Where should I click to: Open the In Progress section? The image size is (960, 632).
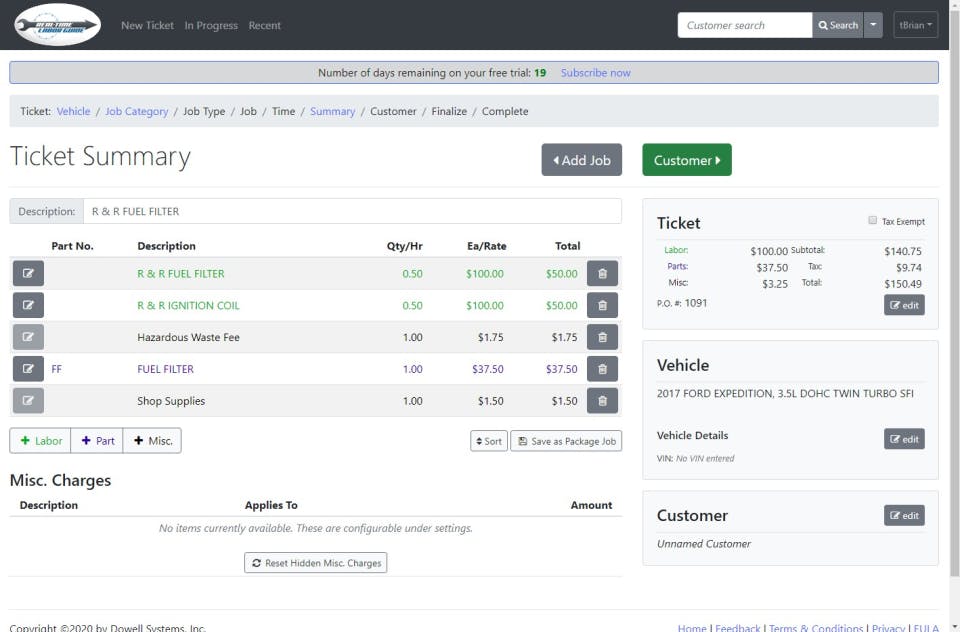point(211,25)
